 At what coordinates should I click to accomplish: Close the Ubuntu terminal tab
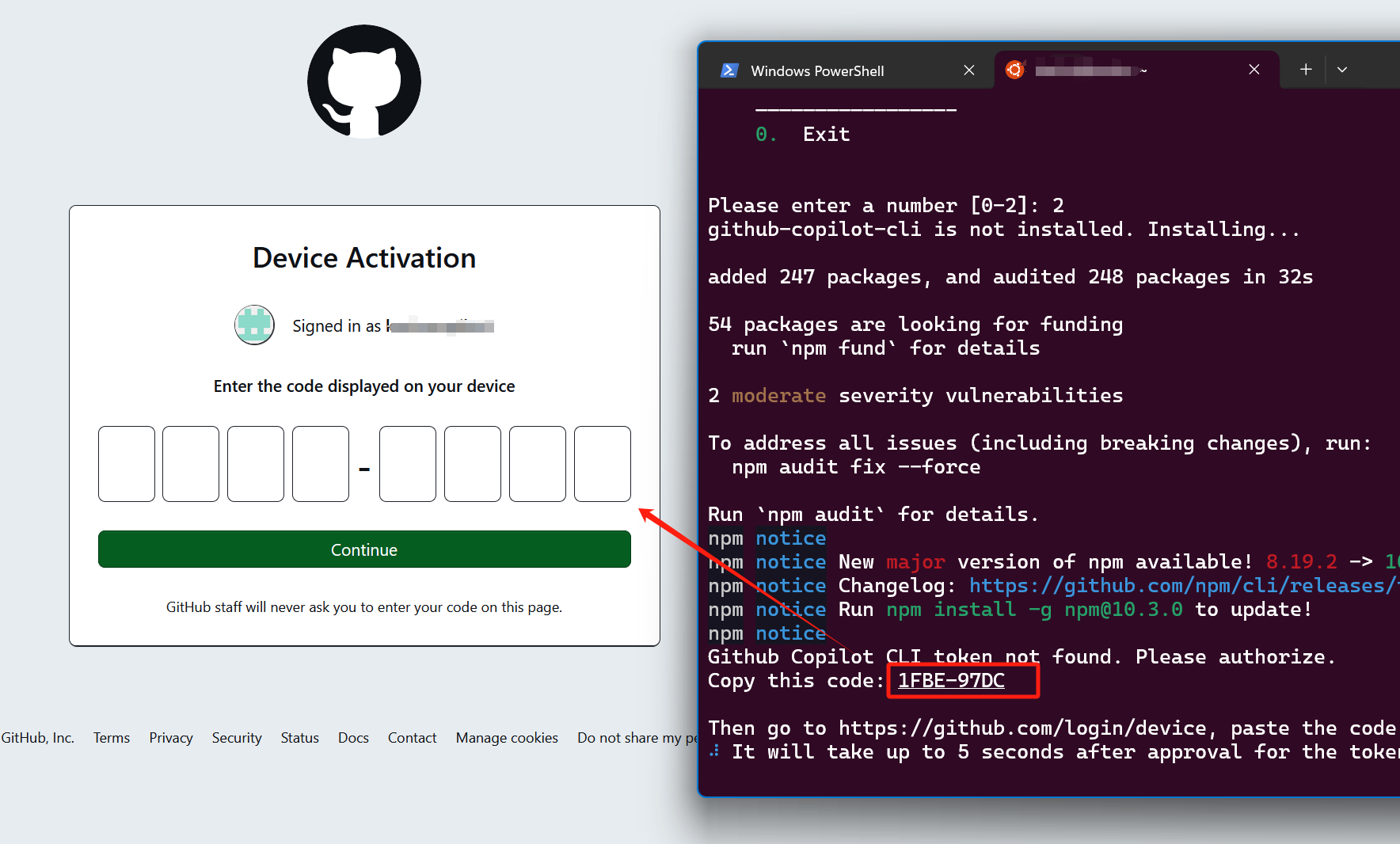coord(1254,70)
